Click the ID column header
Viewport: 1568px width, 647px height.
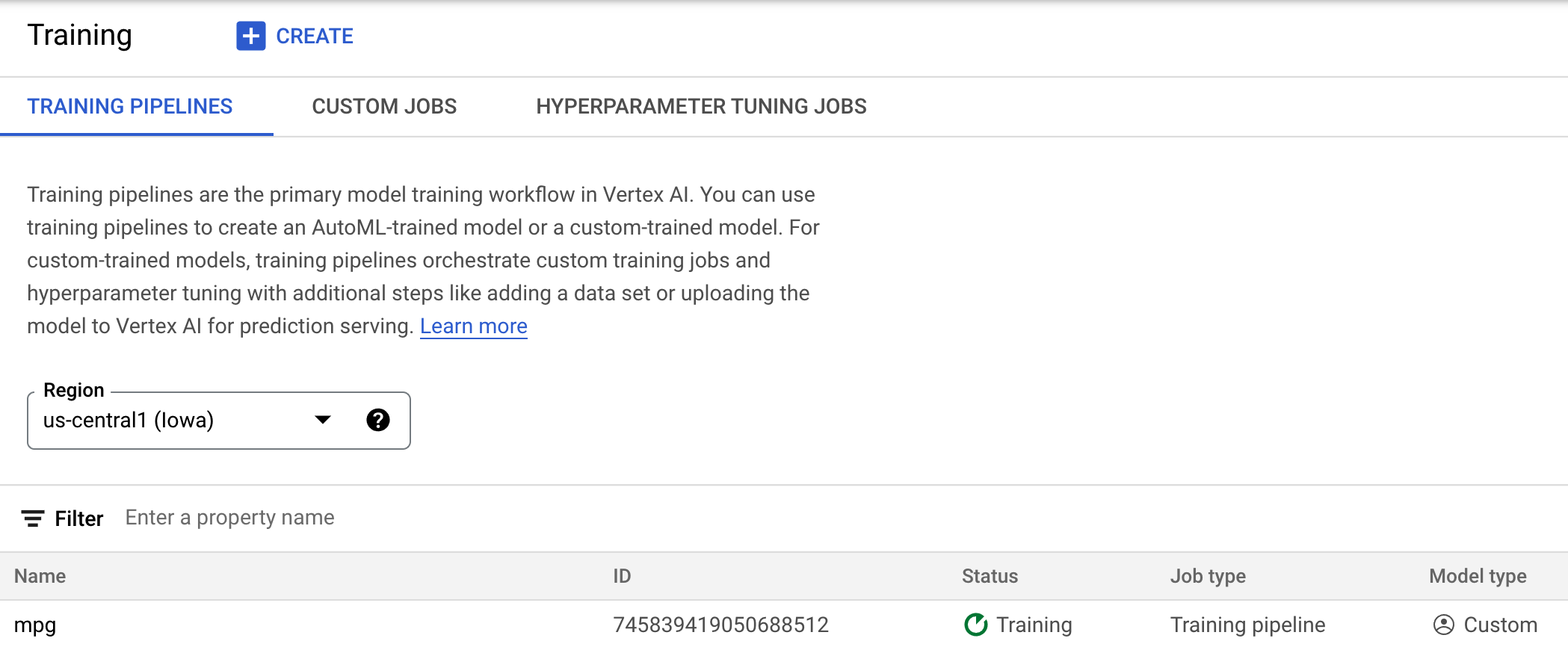tap(622, 576)
